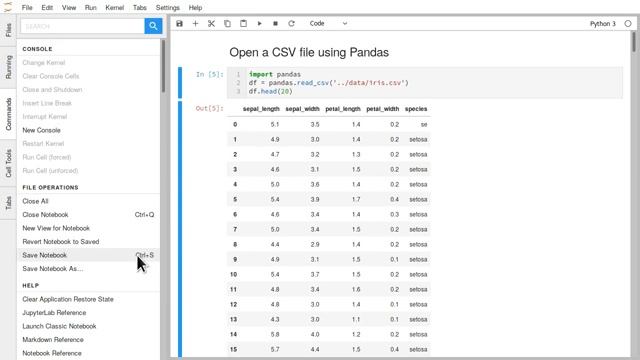Click the Restart Kernel command
640x360 pixels.
pyautogui.click(x=88, y=144)
